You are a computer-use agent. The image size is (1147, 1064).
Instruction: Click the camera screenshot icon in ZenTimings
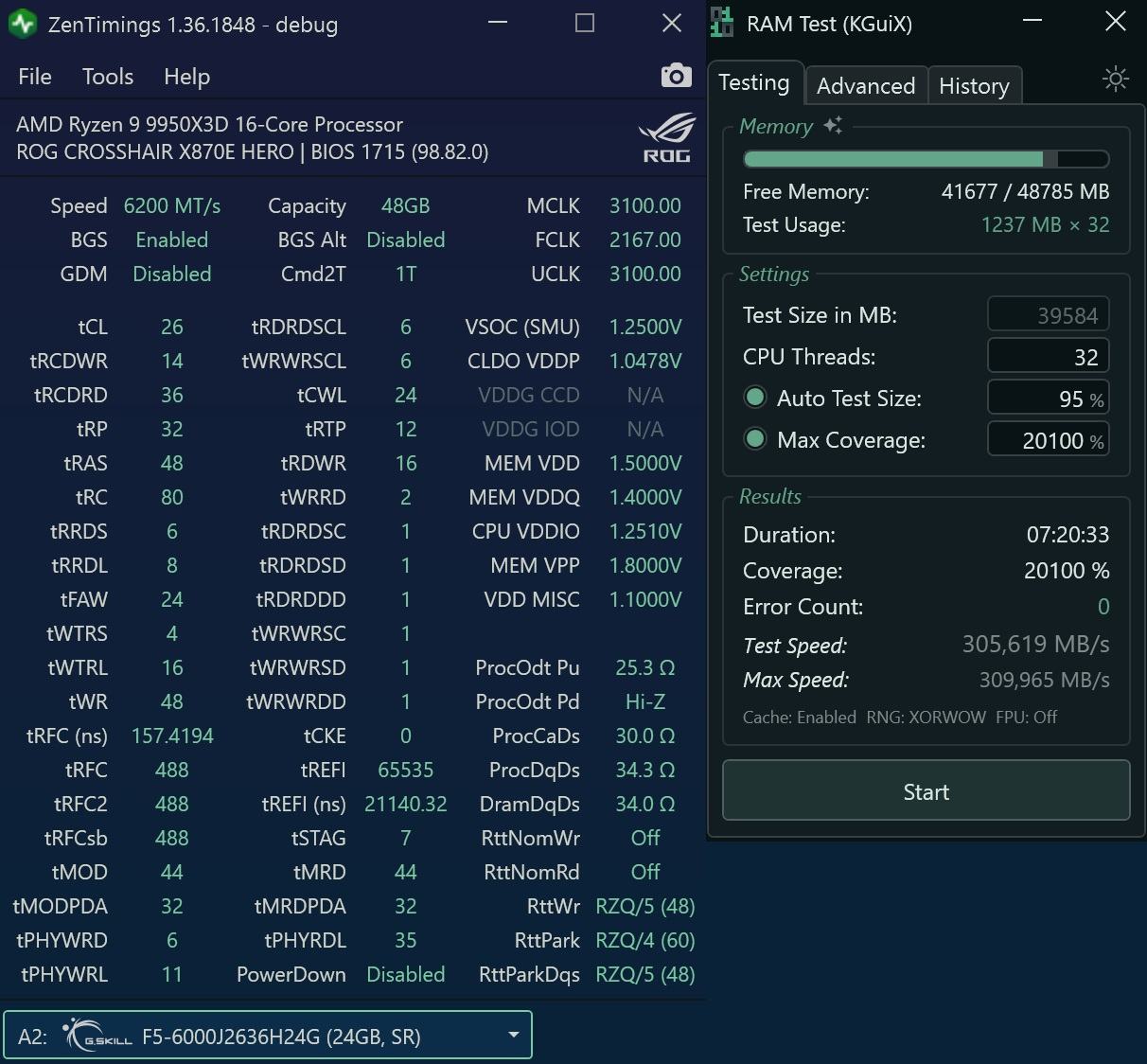tap(676, 76)
